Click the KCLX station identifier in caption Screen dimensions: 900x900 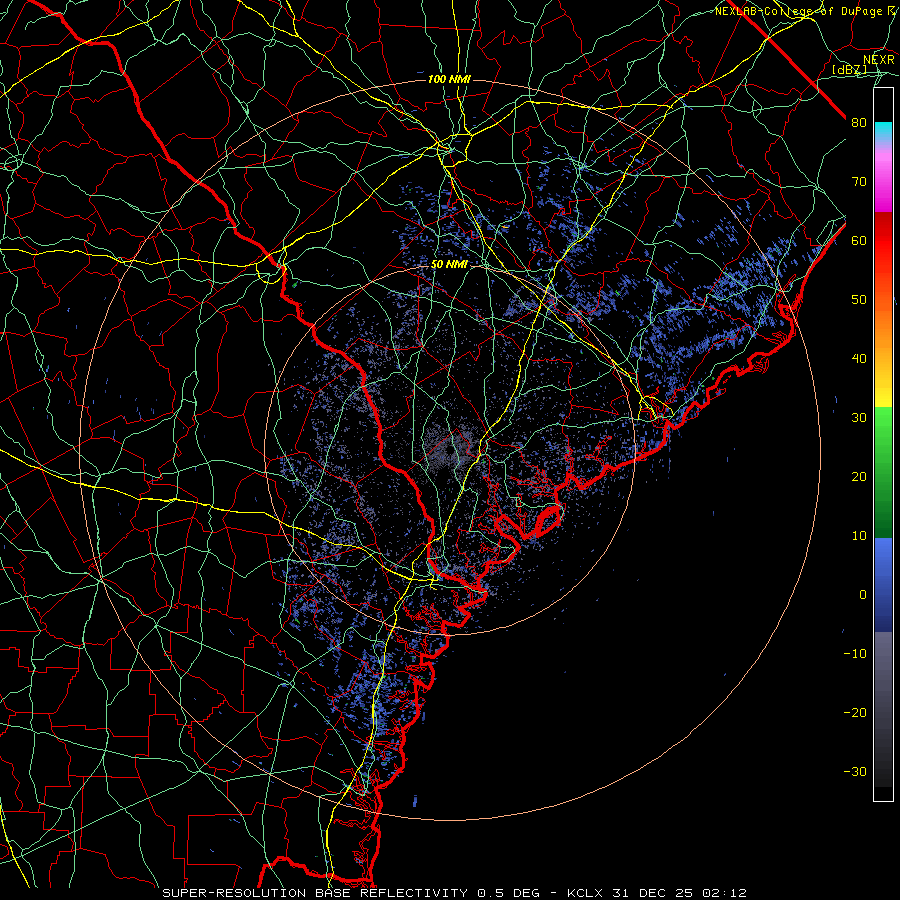click(585, 893)
